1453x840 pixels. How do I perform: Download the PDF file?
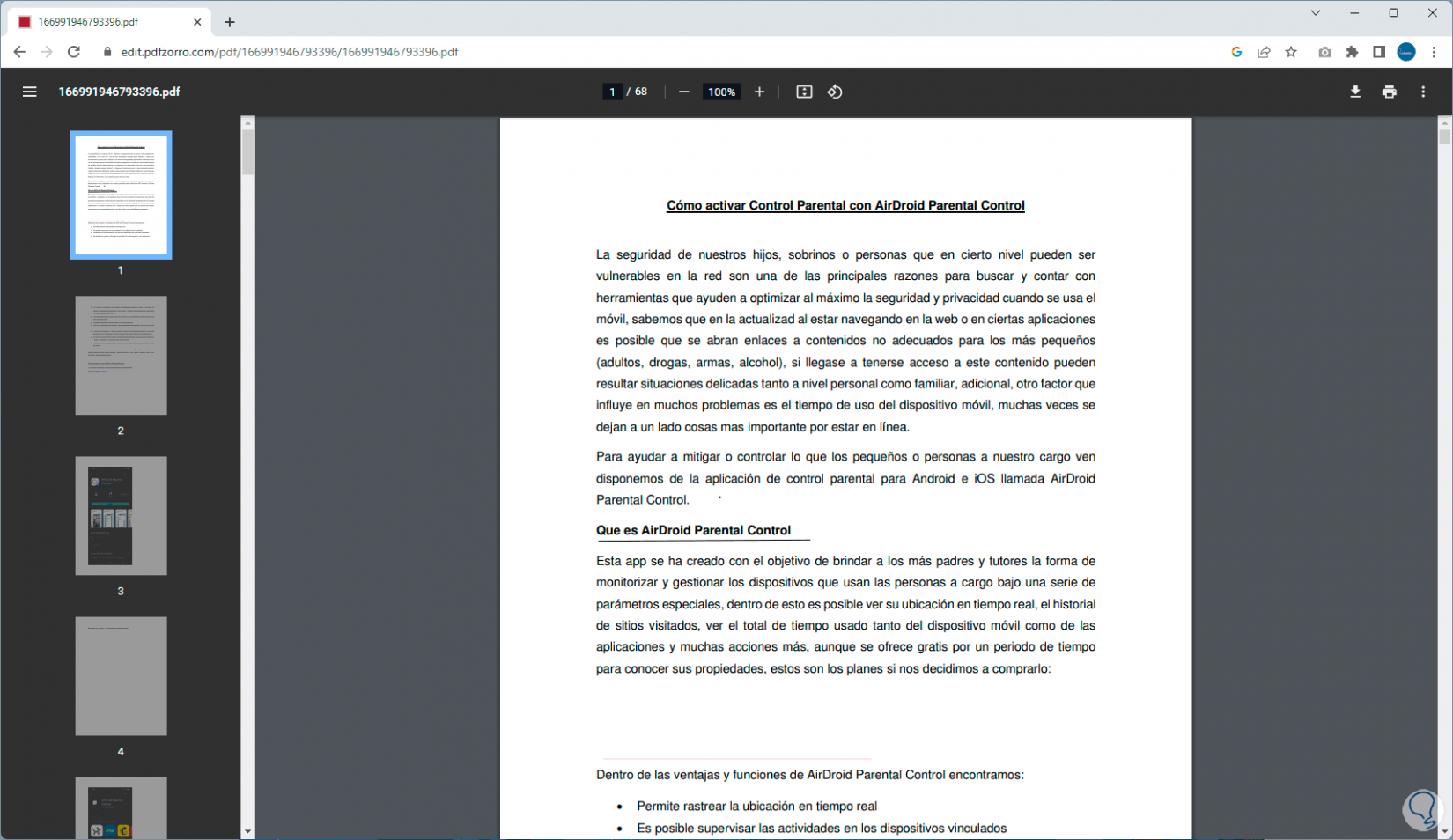click(x=1355, y=92)
